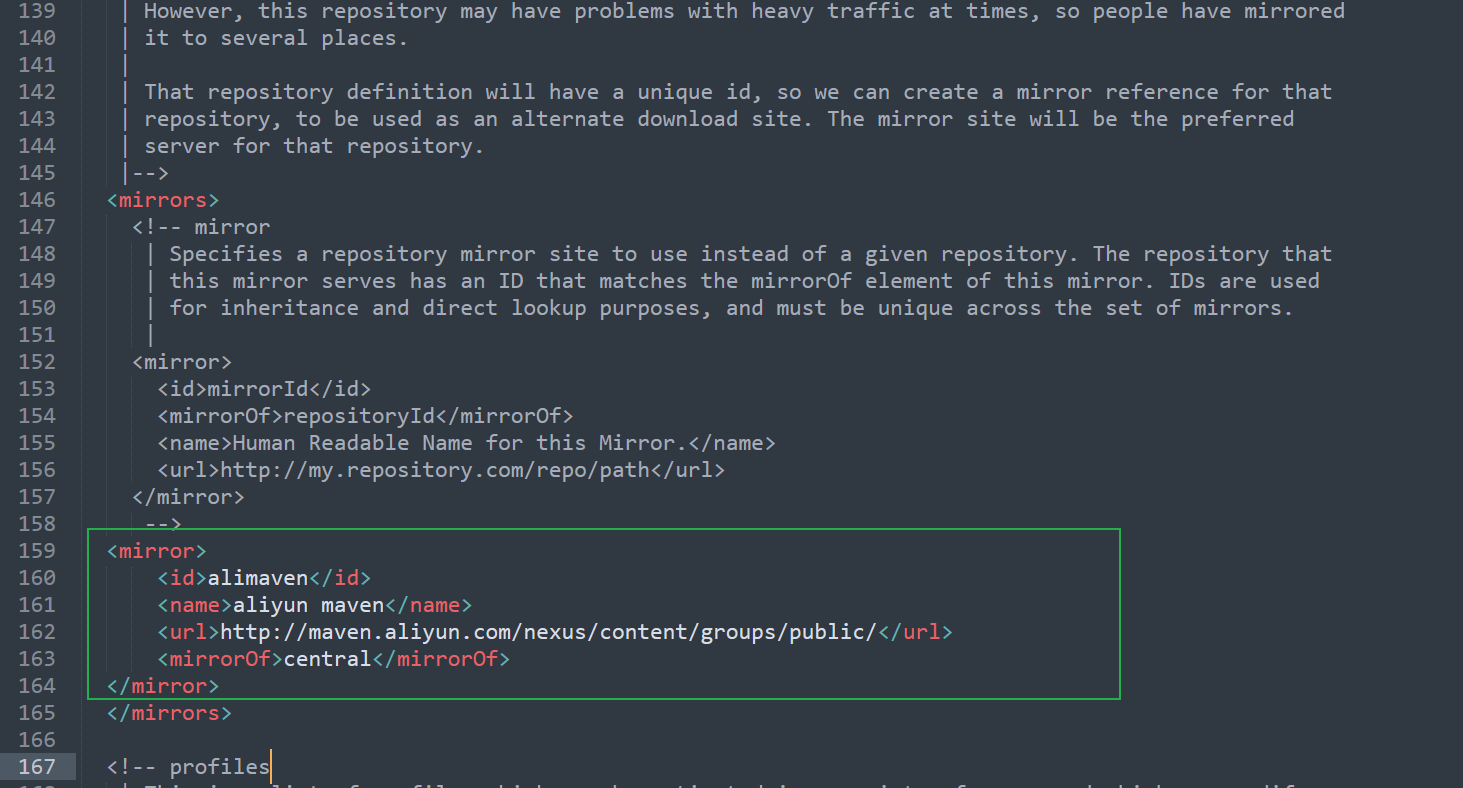Click line number 146 in the gutter

pyautogui.click(x=36, y=199)
